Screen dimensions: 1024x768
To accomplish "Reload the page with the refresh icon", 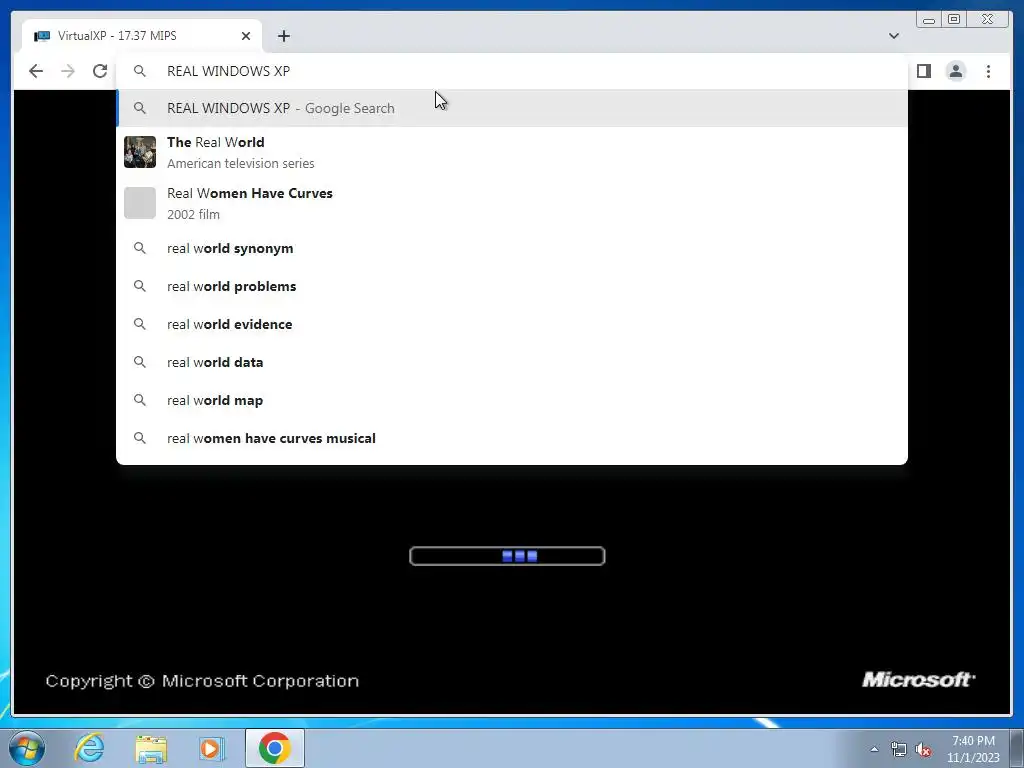I will 100,71.
